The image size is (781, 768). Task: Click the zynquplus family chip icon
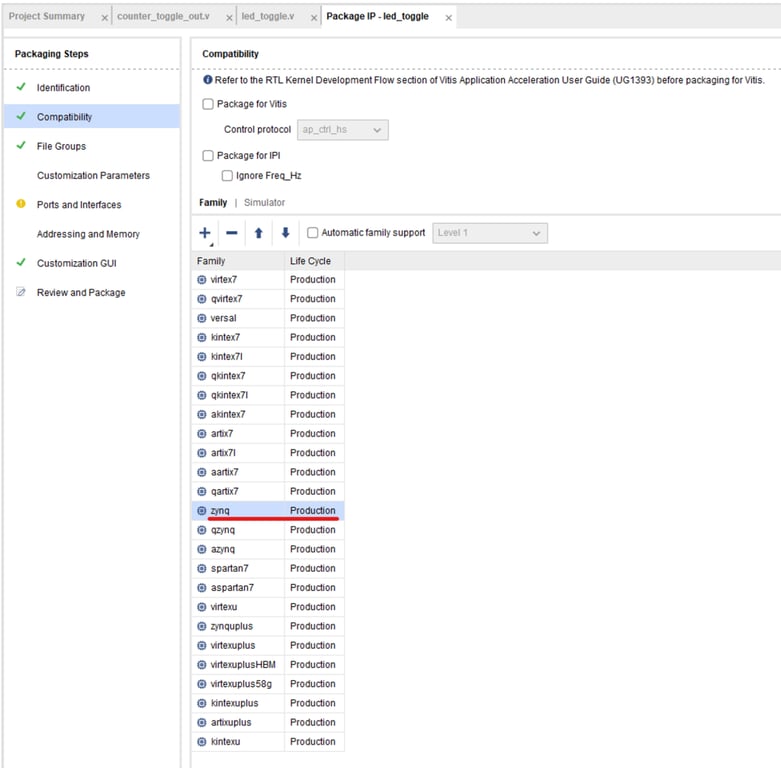(x=202, y=627)
